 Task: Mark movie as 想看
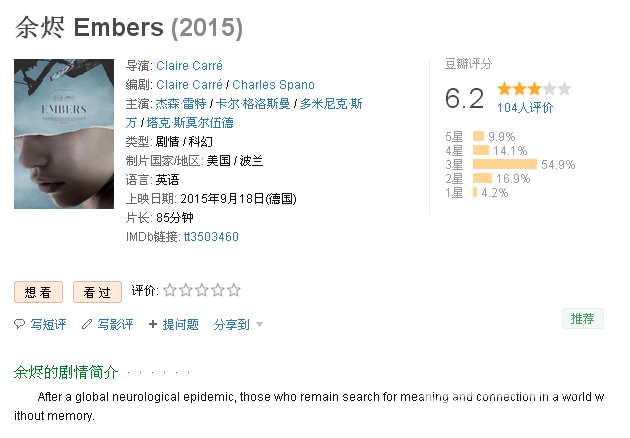click(x=39, y=292)
